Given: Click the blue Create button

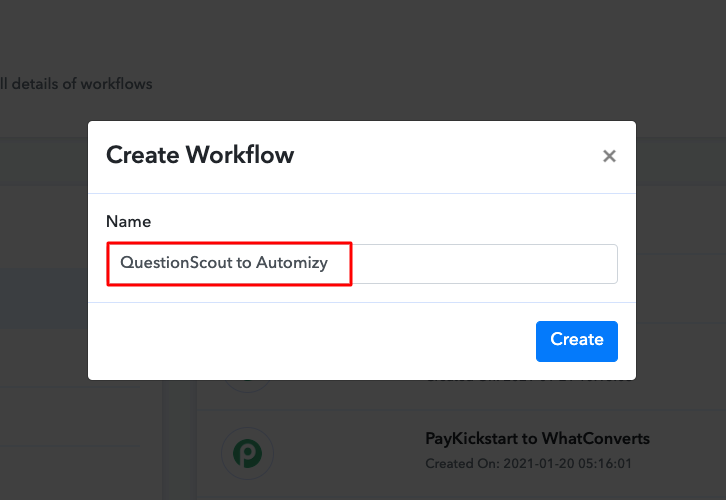Looking at the screenshot, I should click(x=576, y=341).
